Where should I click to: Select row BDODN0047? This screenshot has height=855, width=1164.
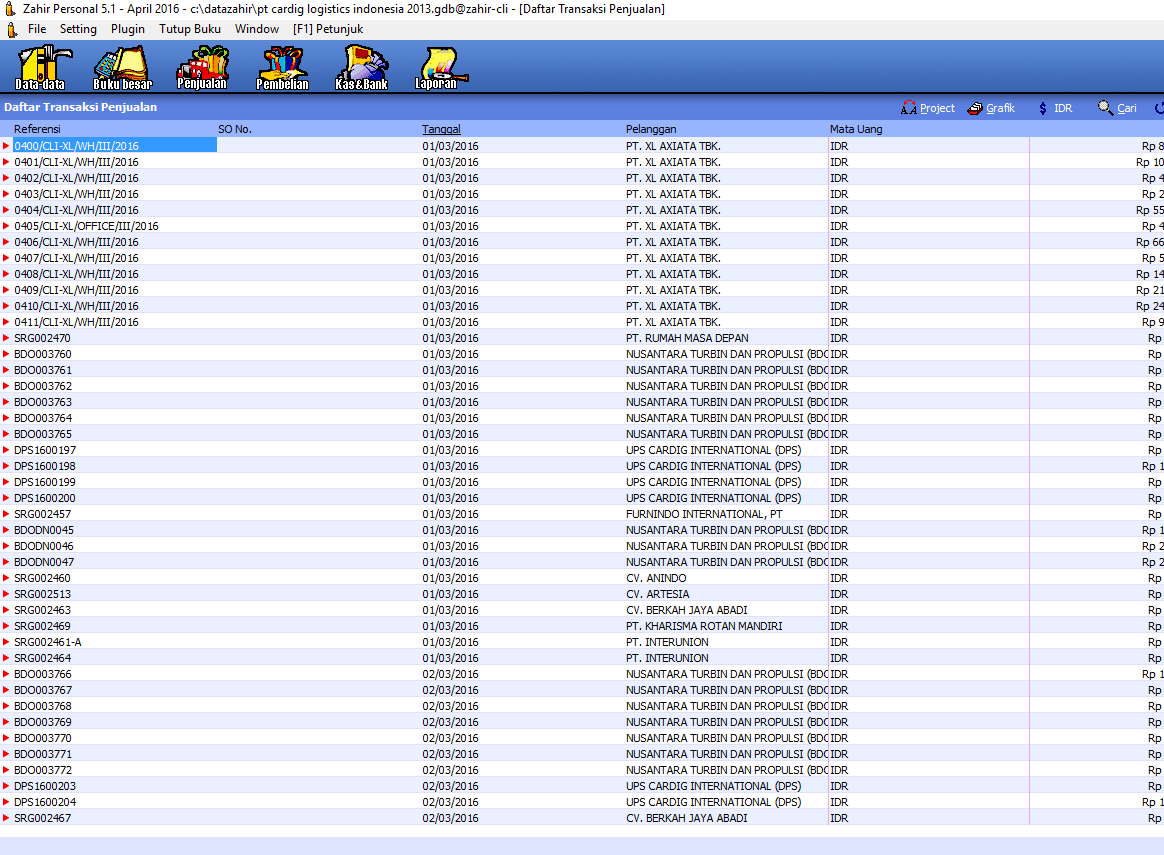[x=582, y=563]
